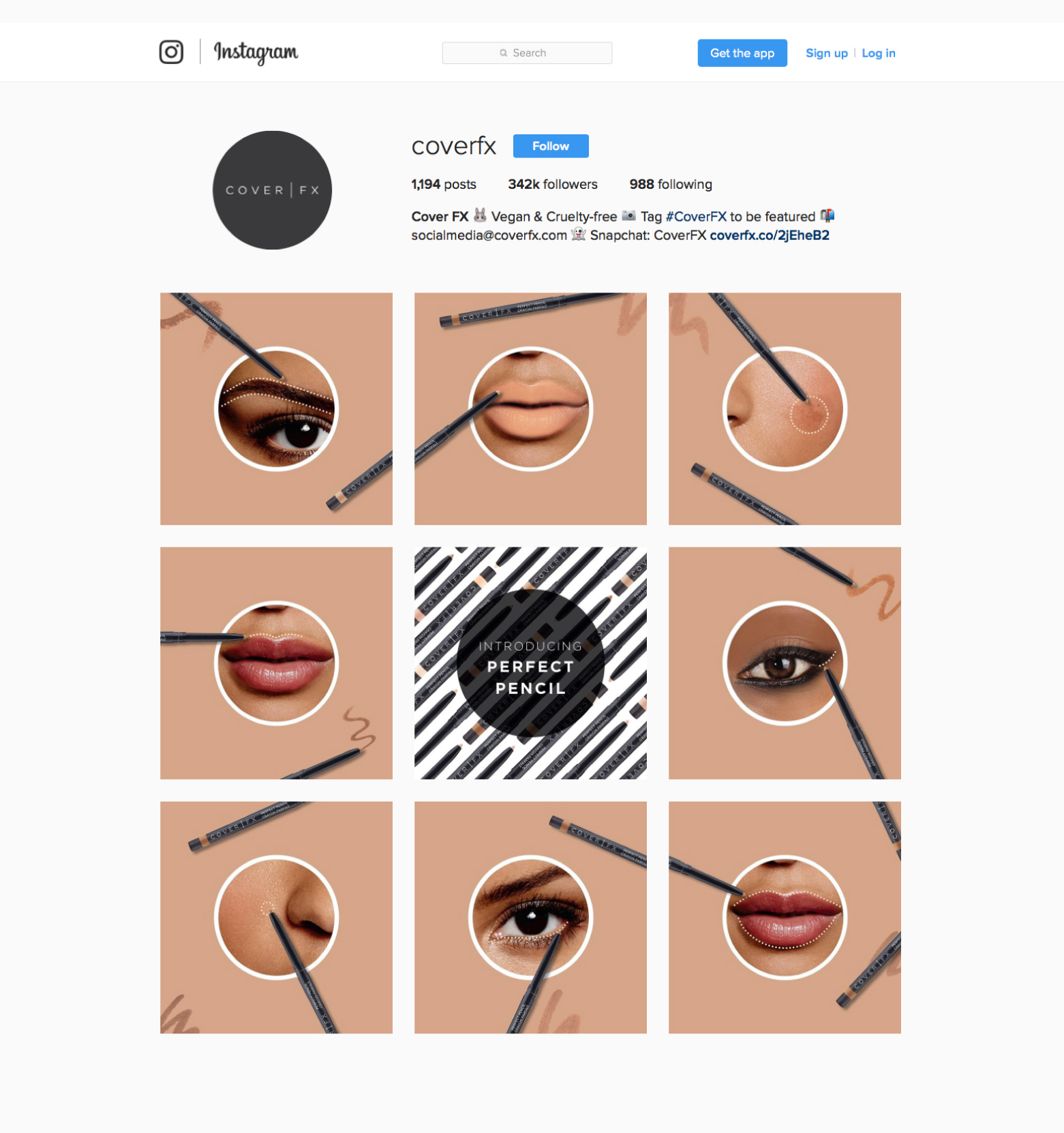The image size is (1064, 1133).
Task: Open the winged eyeliner eye post
Action: (785, 663)
